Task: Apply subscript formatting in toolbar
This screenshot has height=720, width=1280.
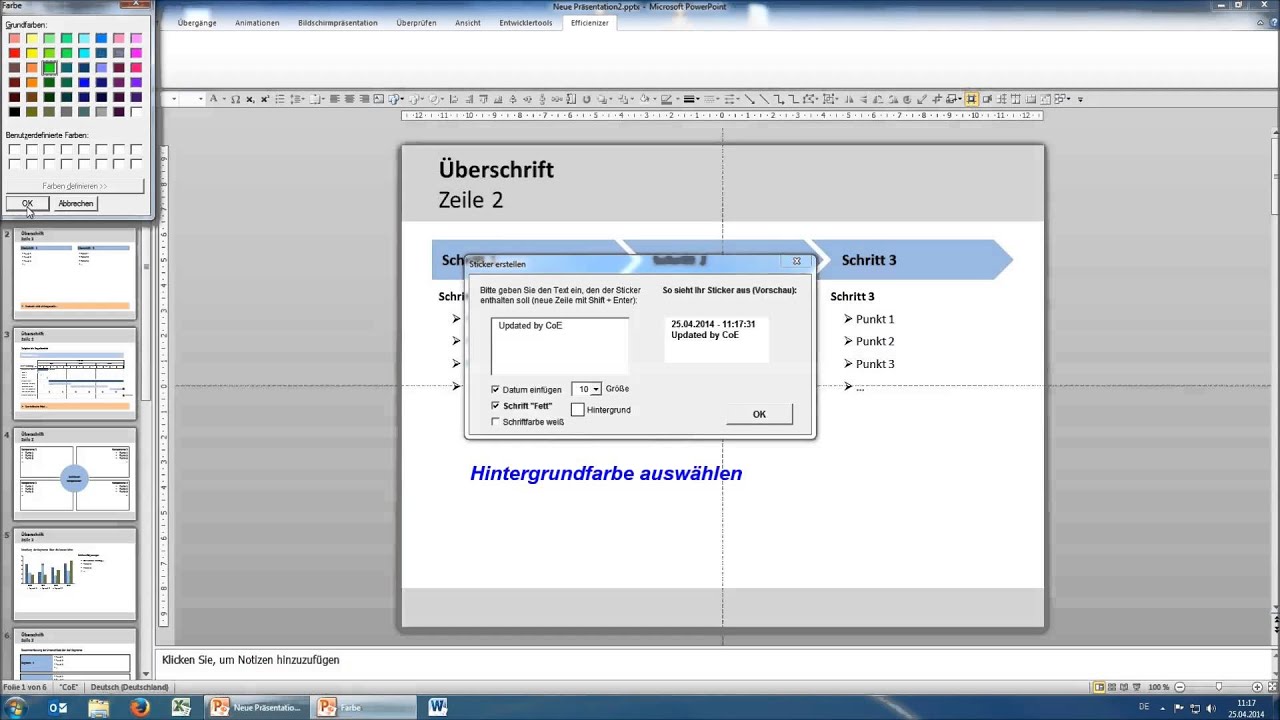Action: click(x=250, y=99)
